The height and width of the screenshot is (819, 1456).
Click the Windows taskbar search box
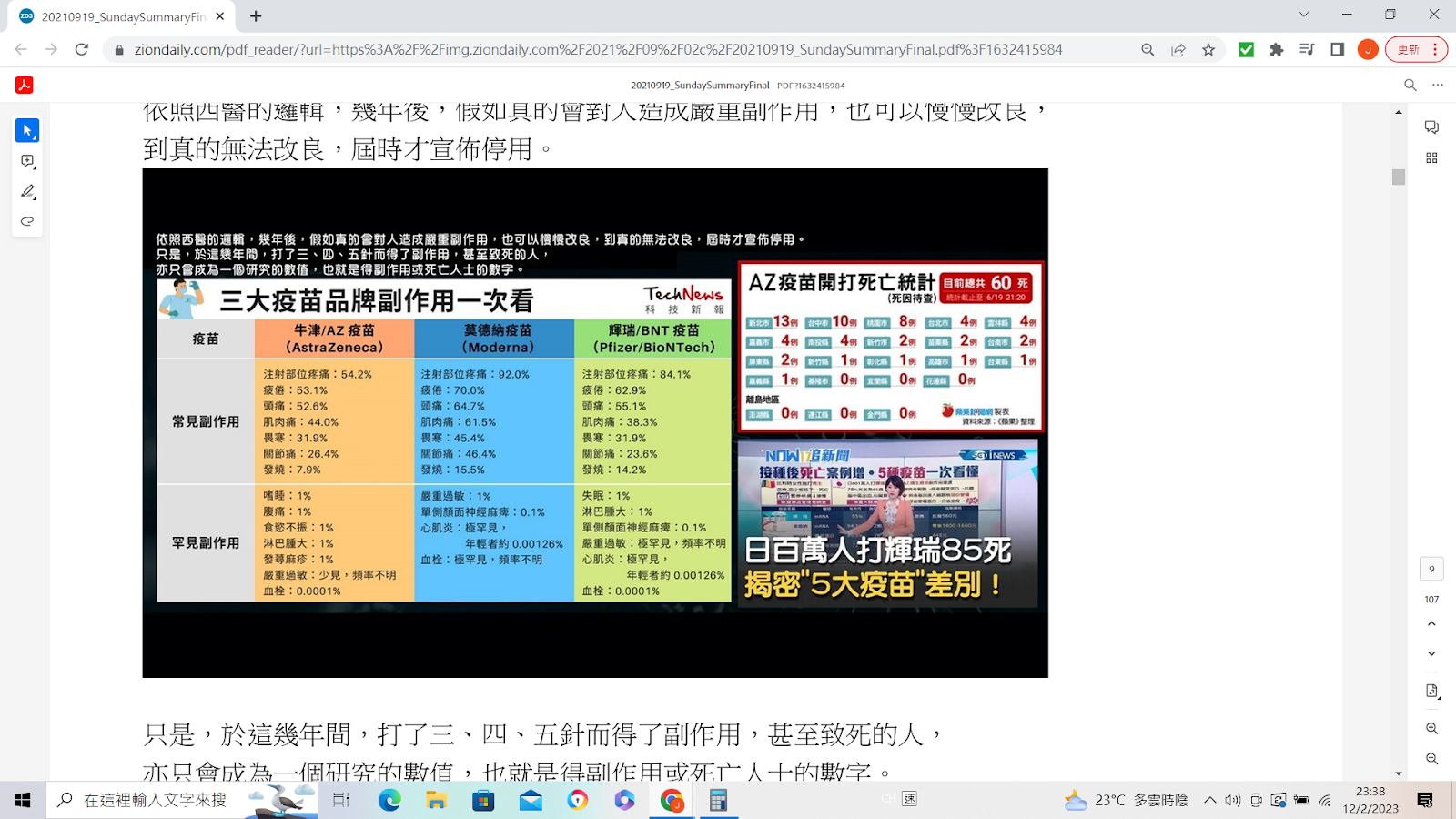click(182, 800)
